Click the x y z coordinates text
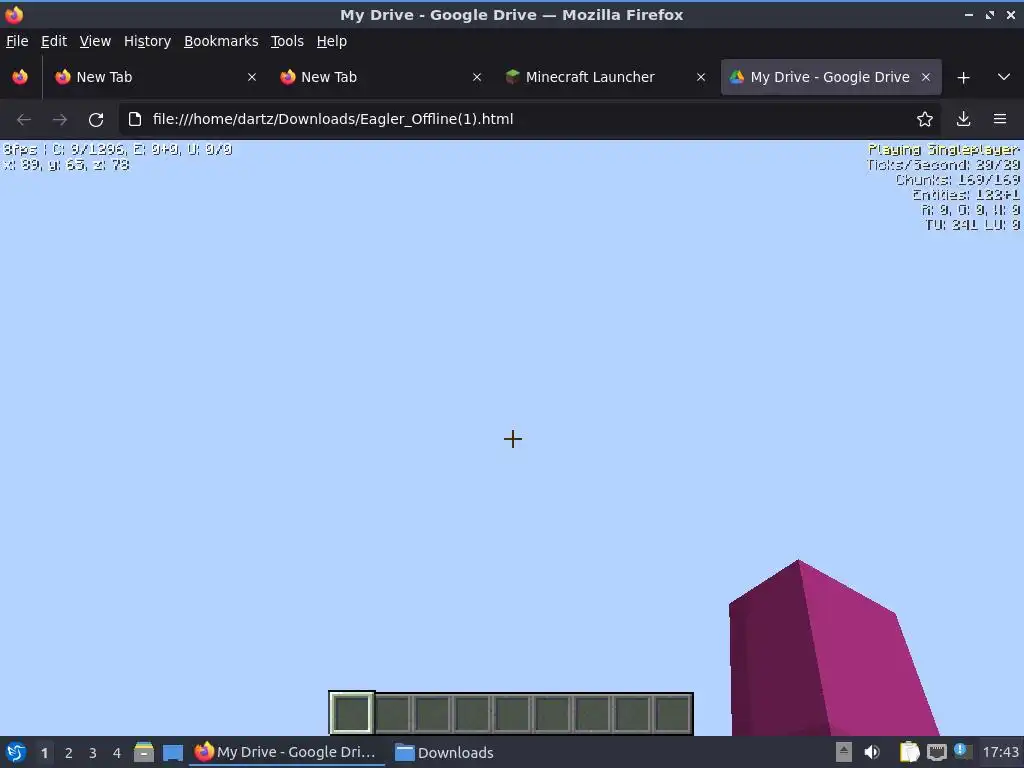This screenshot has width=1024, height=768. click(x=66, y=165)
